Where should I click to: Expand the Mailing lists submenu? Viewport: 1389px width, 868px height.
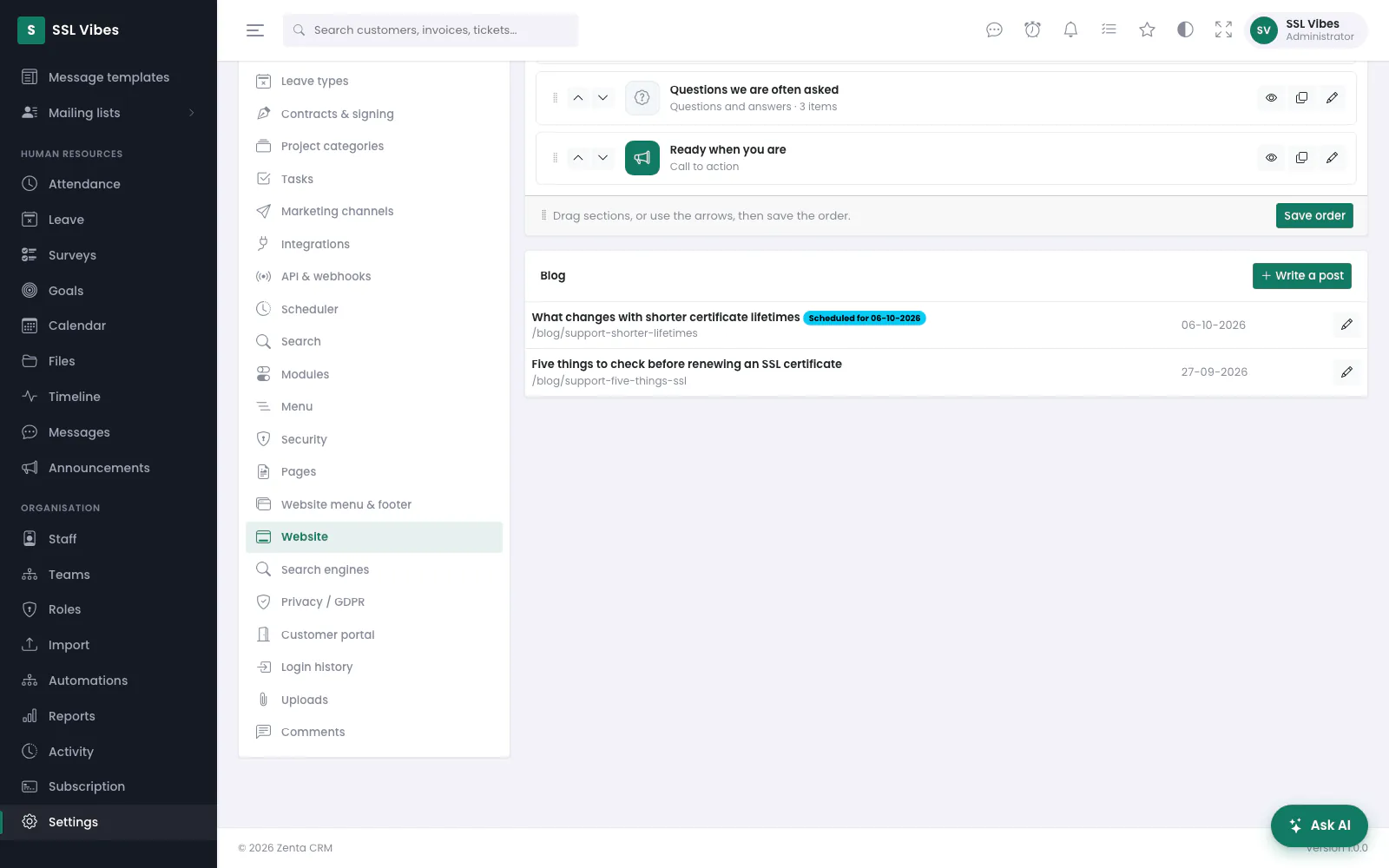[192, 113]
